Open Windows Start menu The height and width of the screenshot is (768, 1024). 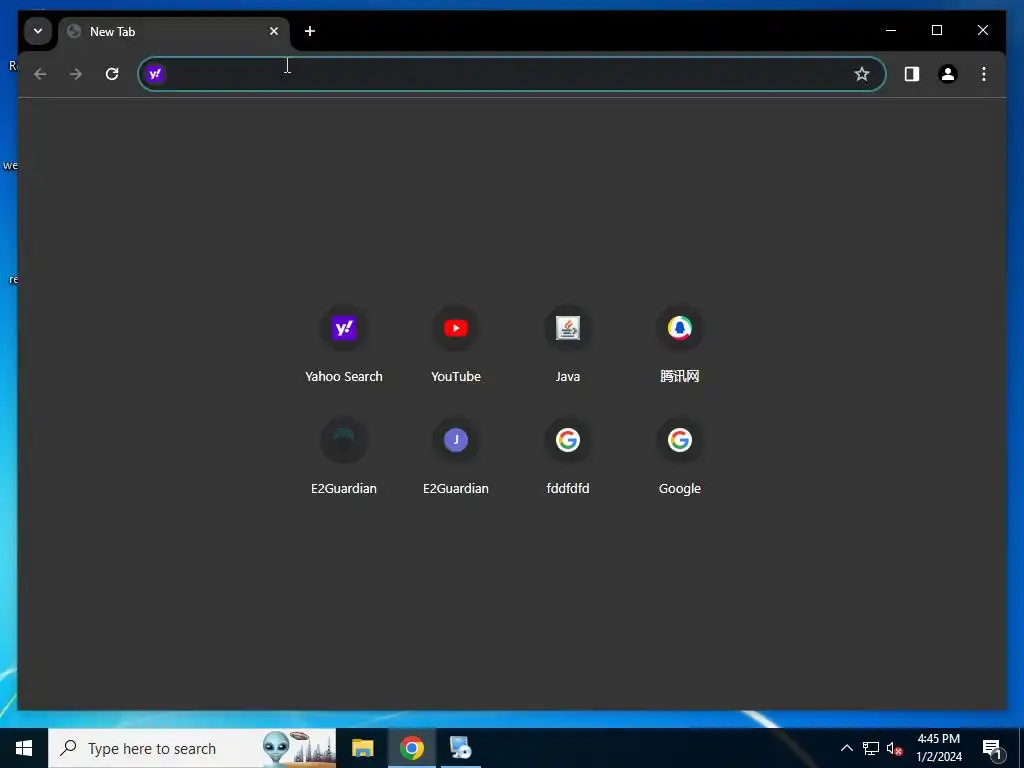[x=24, y=748]
